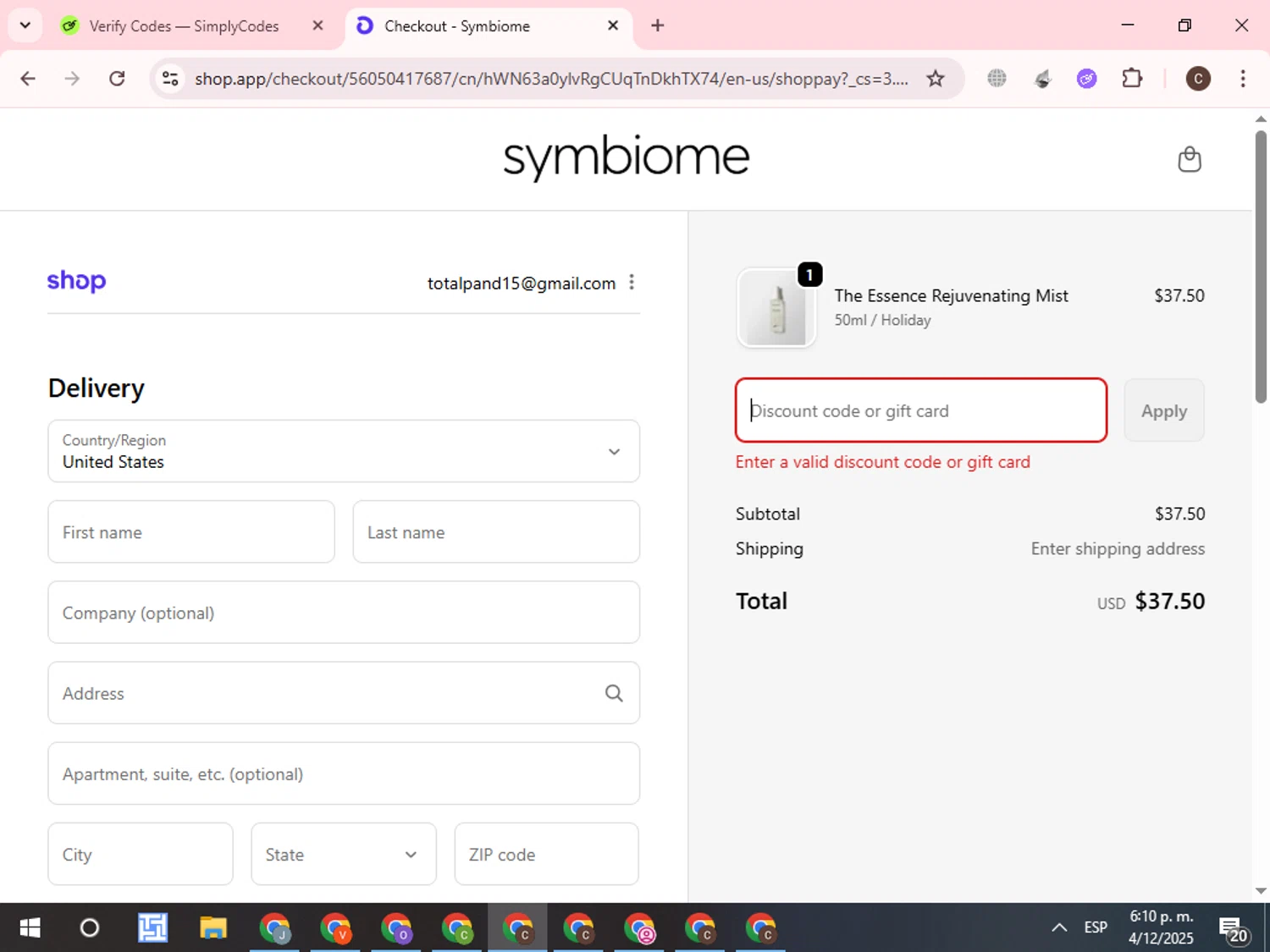The width and height of the screenshot is (1270, 952).
Task: Go back in browser history
Action: coord(28,79)
